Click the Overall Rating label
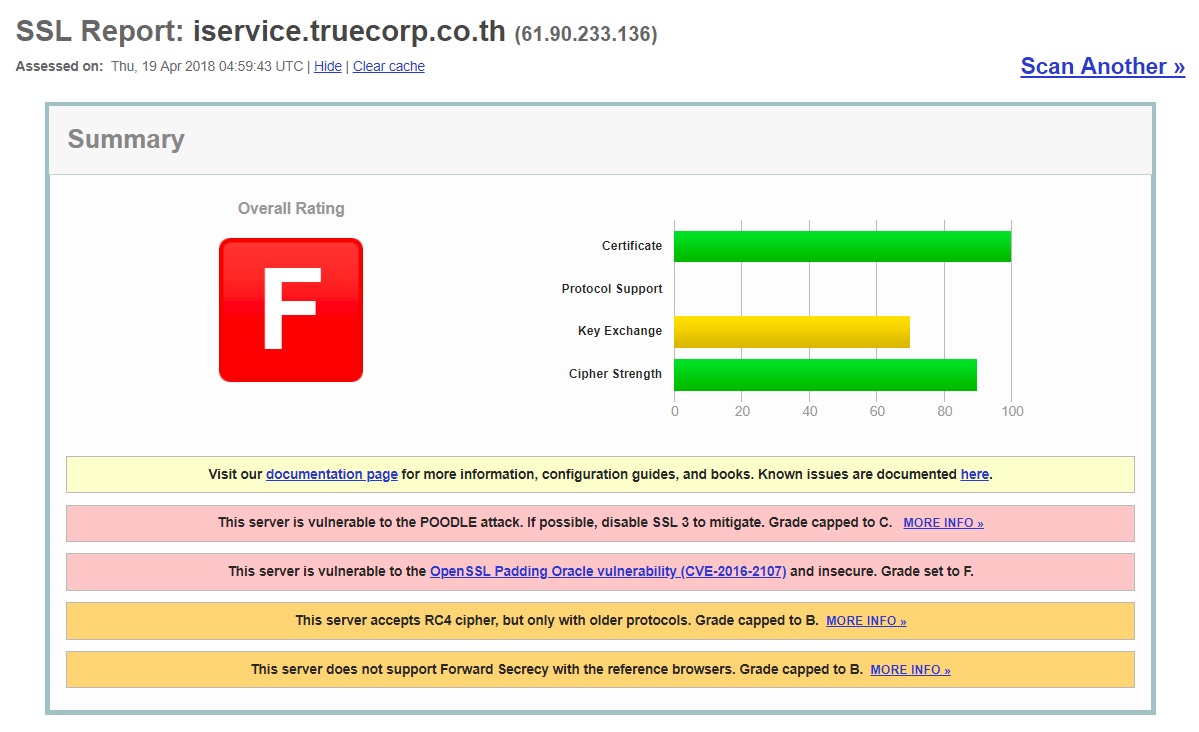This screenshot has width=1199, height=732. pos(291,208)
